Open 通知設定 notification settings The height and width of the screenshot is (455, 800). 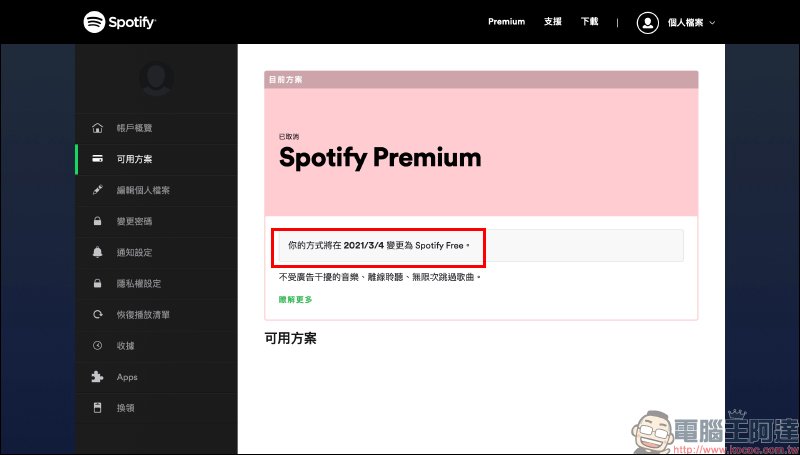pyautogui.click(x=134, y=252)
